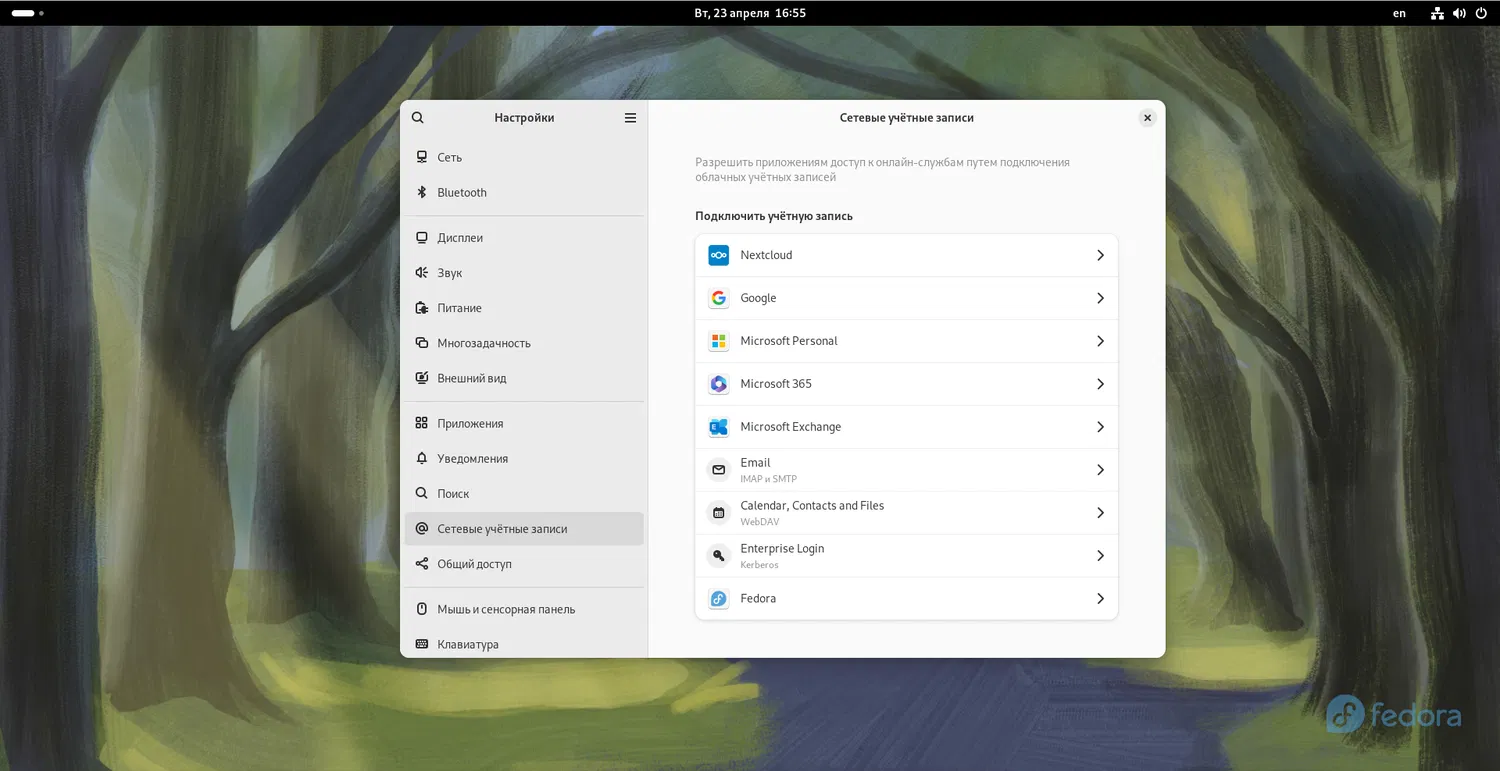Click the Клавиатура keyboard icon
The image size is (1500, 771).
(422, 644)
